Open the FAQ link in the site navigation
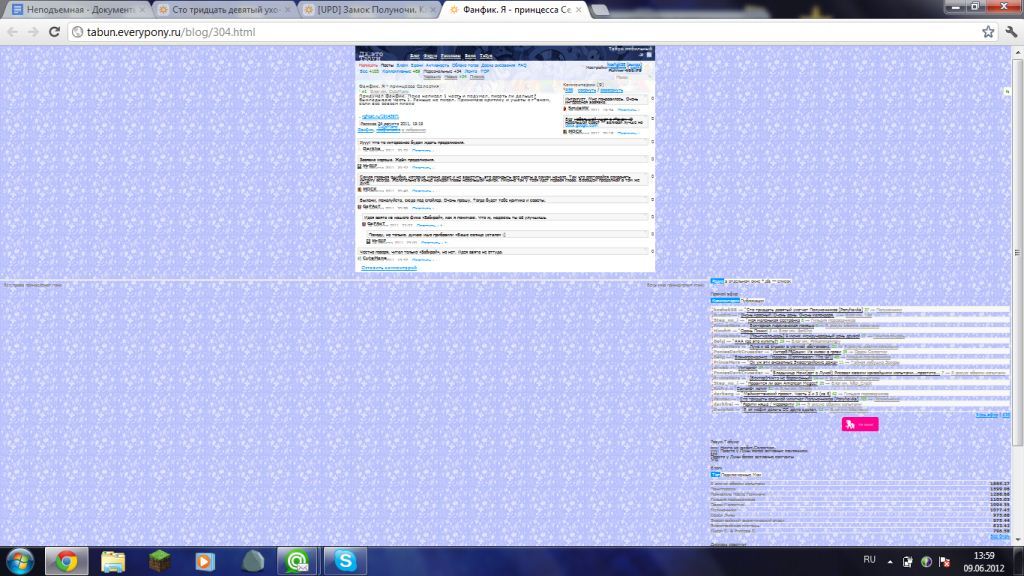Image resolution: width=1024 pixels, height=576 pixels. (x=522, y=65)
